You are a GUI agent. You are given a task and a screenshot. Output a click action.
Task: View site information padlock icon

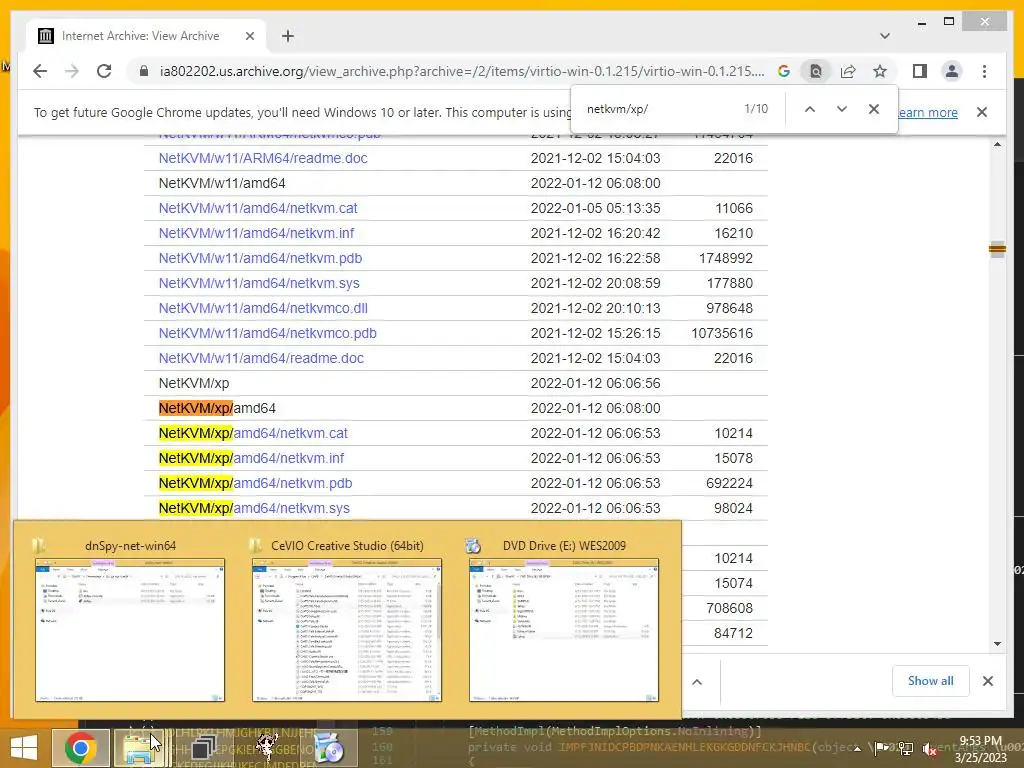[144, 71]
